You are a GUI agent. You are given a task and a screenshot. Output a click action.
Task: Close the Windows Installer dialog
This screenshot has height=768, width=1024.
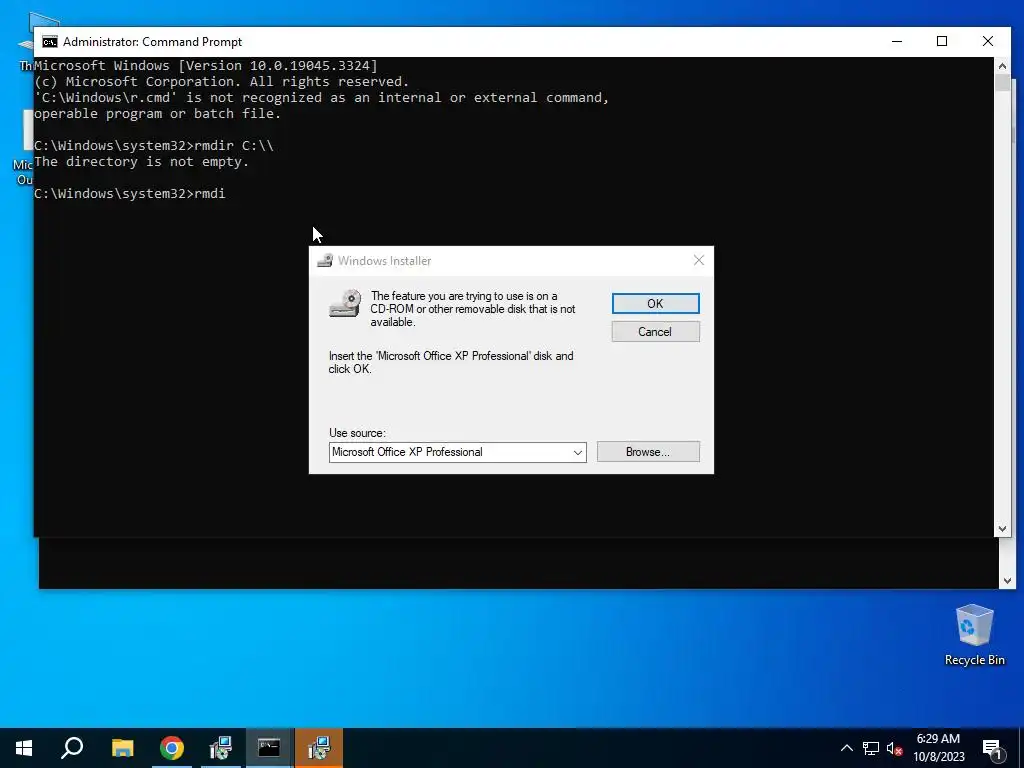coord(699,261)
